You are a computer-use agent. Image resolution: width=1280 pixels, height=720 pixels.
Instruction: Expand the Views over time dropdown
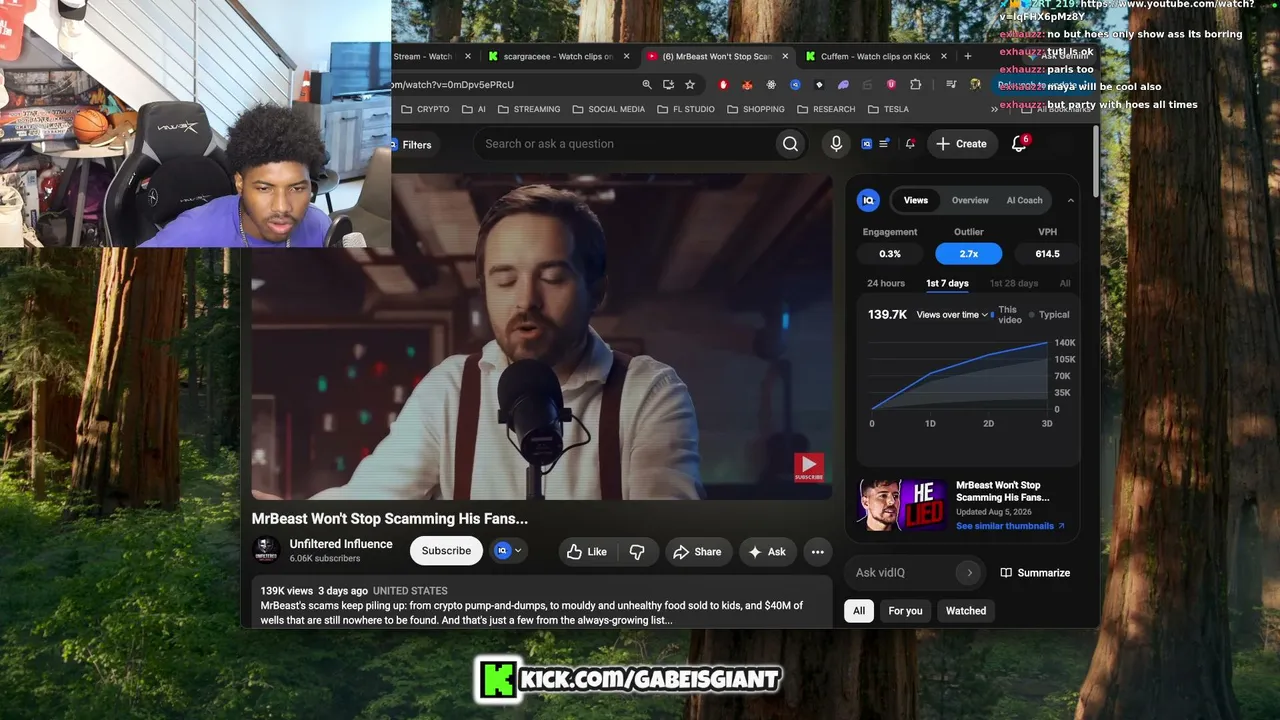(952, 315)
